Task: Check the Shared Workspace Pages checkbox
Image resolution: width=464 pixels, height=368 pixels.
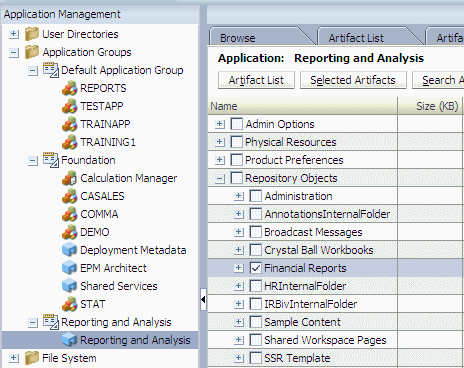Action: click(x=255, y=340)
